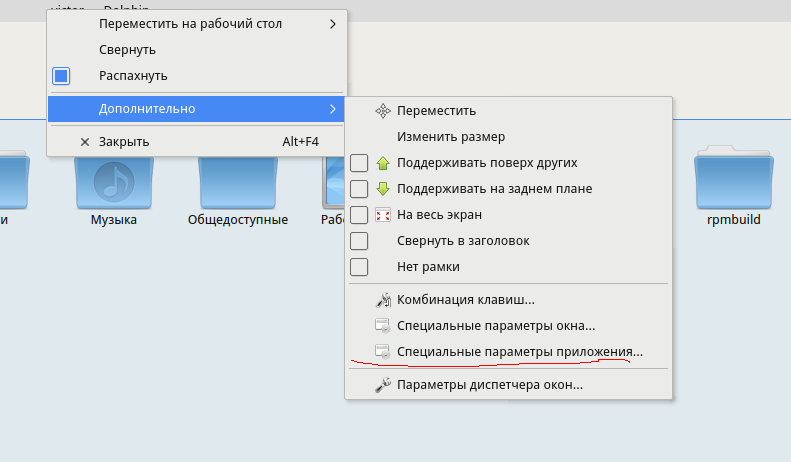Click the Общедоступные folder name label
The image size is (791, 462).
click(238, 220)
